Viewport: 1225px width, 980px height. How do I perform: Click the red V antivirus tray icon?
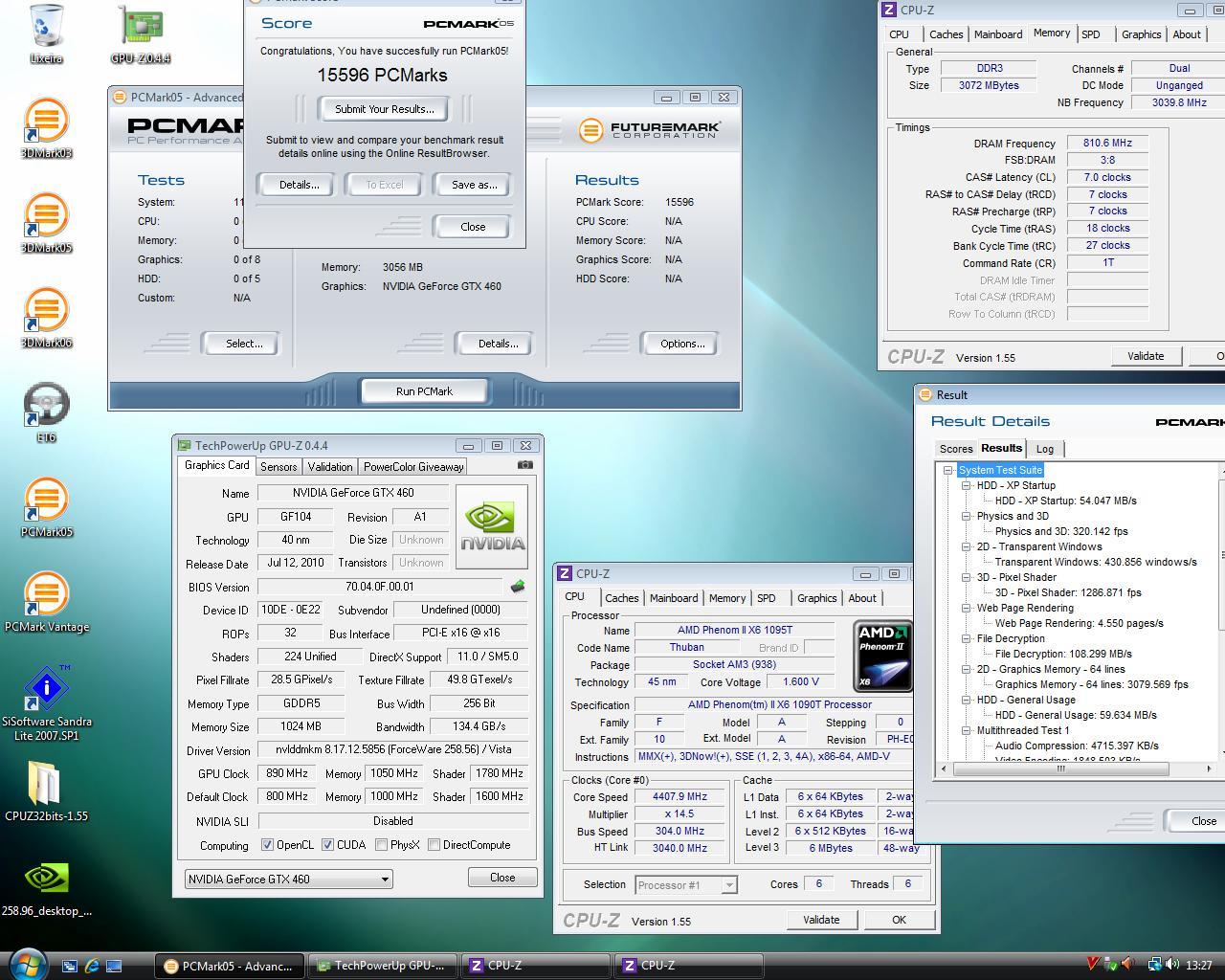(1093, 965)
